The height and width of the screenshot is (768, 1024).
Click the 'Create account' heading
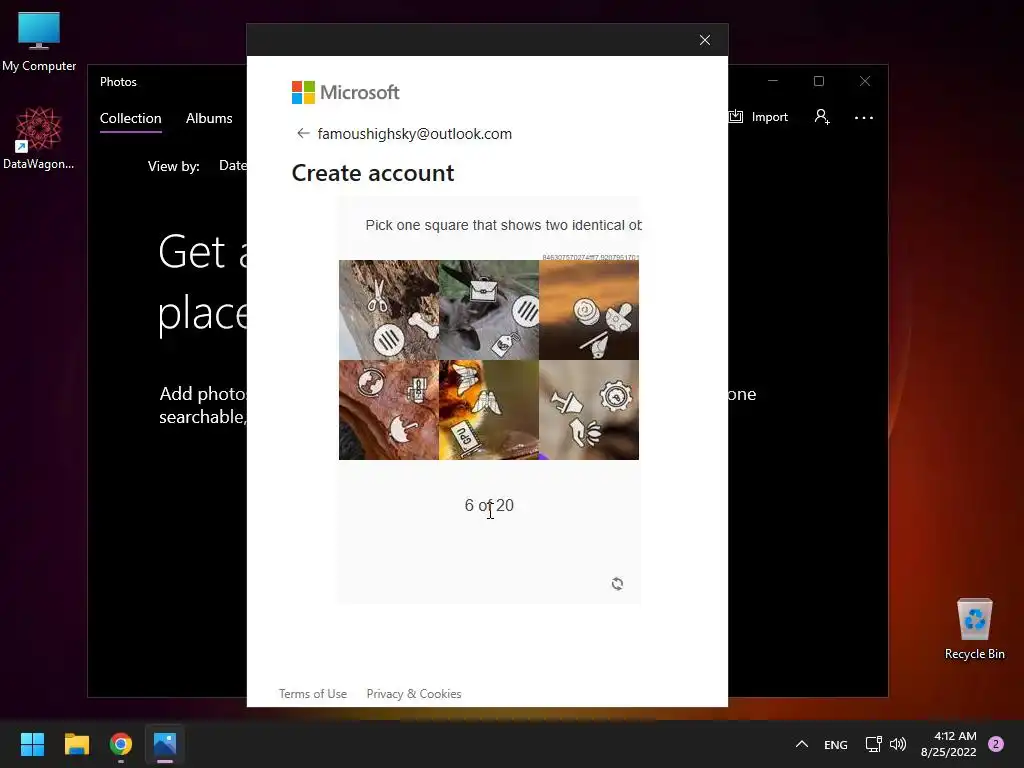(373, 173)
